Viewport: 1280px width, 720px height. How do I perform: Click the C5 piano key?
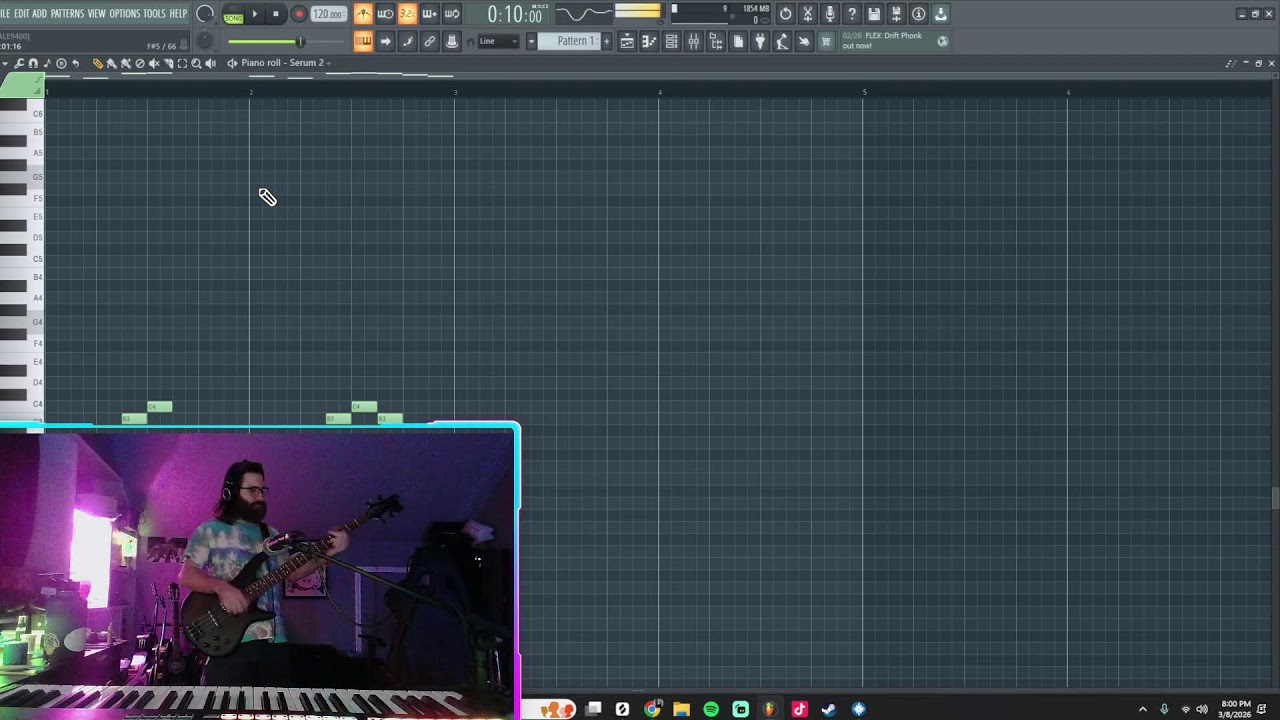(x=22, y=258)
